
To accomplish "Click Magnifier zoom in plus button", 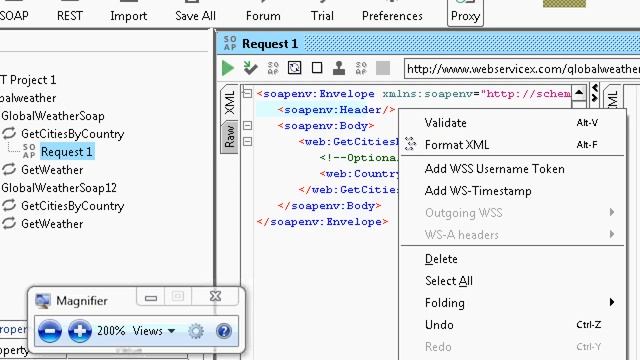I will [80, 331].
